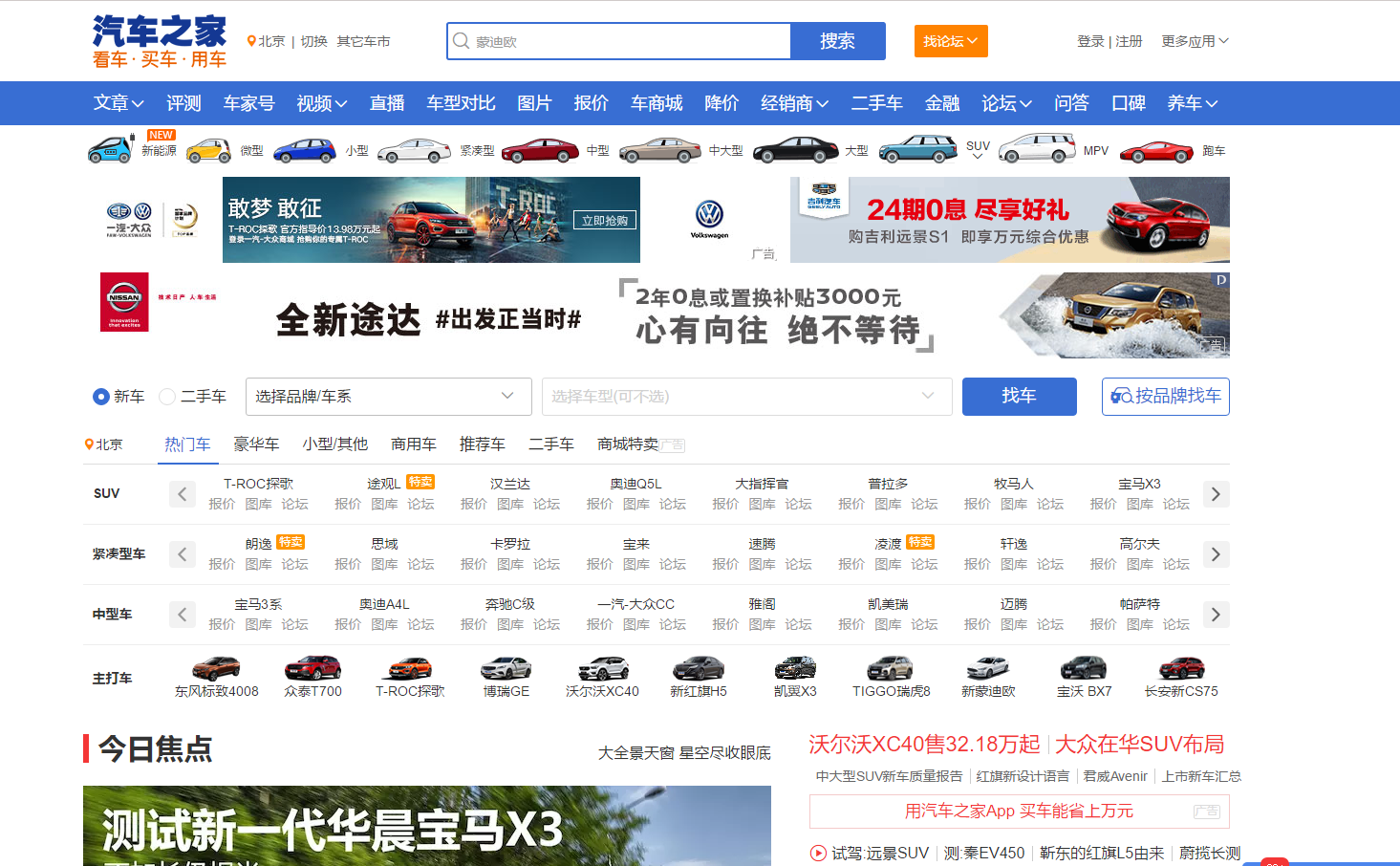Open the 选择品牌/车系 dropdown

coord(388,397)
